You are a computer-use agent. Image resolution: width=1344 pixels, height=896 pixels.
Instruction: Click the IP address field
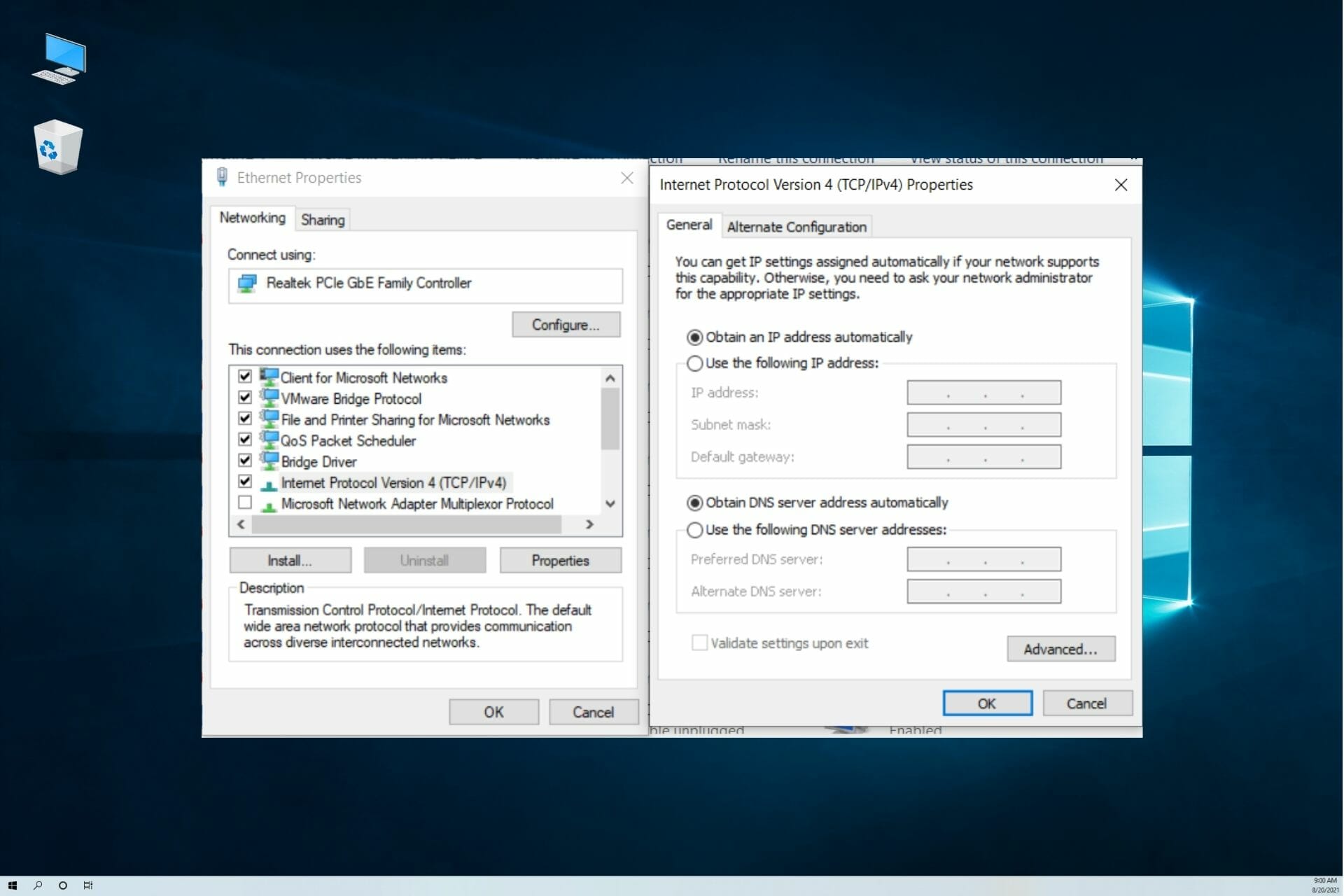pos(983,393)
